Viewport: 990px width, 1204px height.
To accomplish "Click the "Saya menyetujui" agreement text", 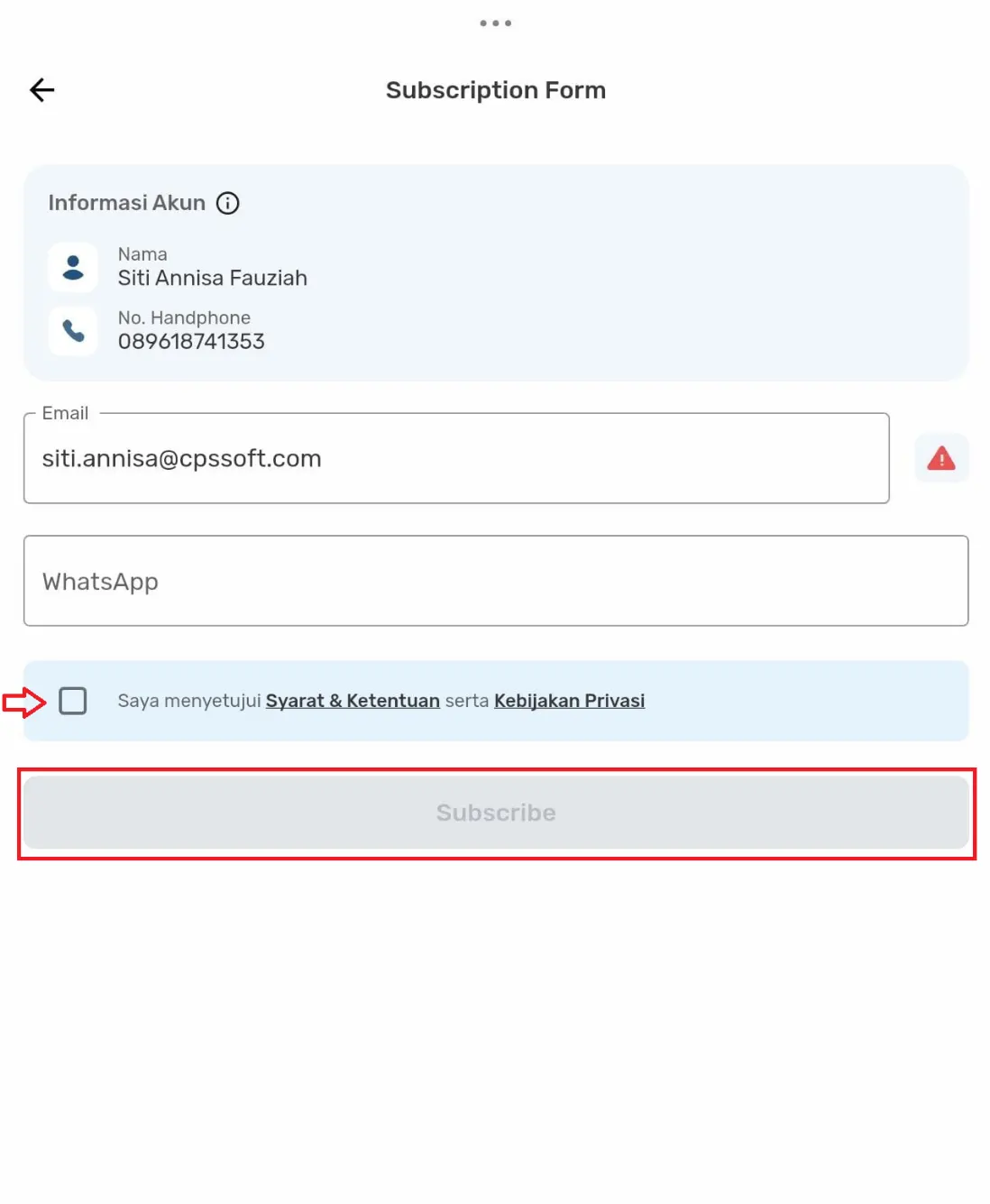I will [x=189, y=701].
